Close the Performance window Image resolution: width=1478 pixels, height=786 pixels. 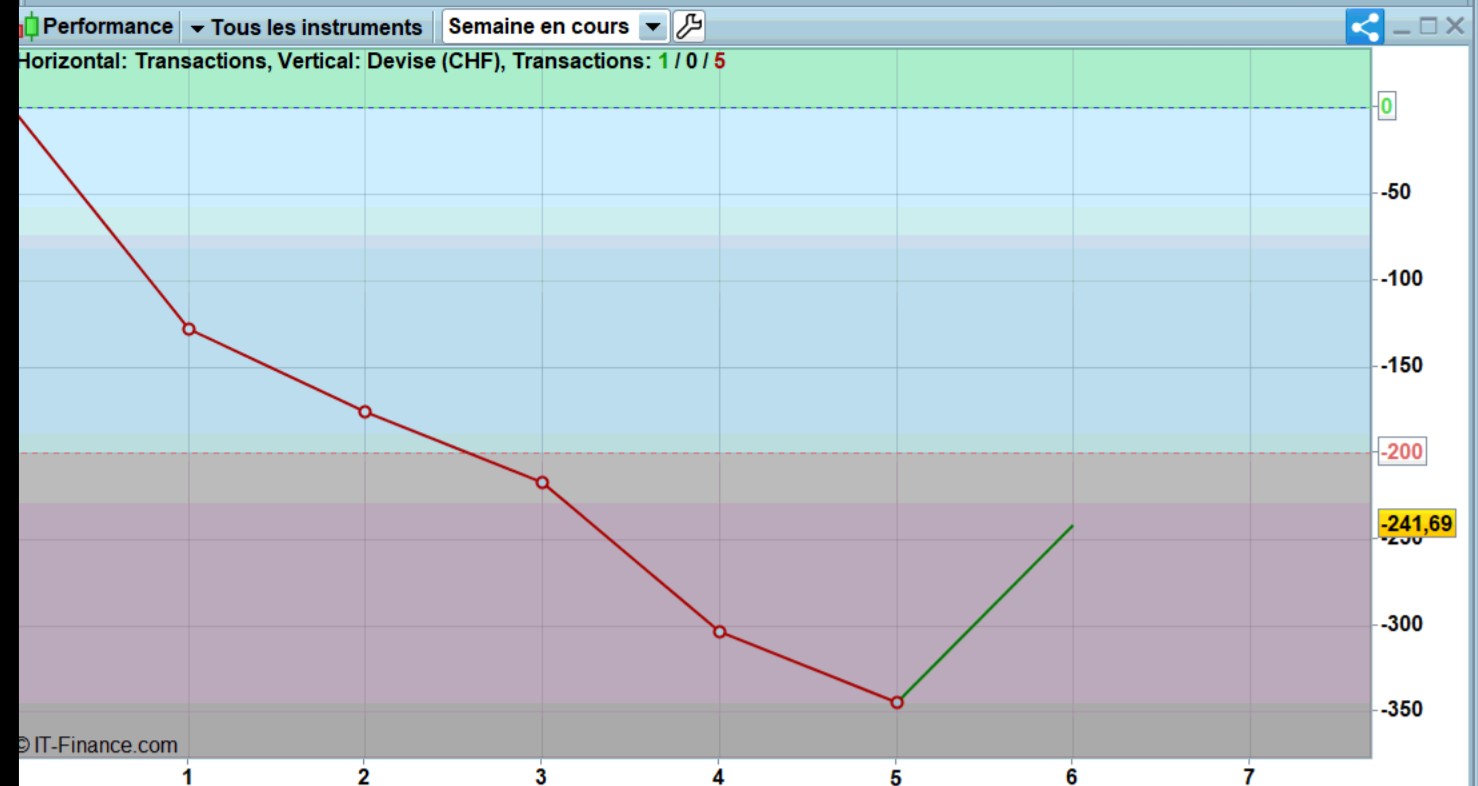tap(1454, 26)
